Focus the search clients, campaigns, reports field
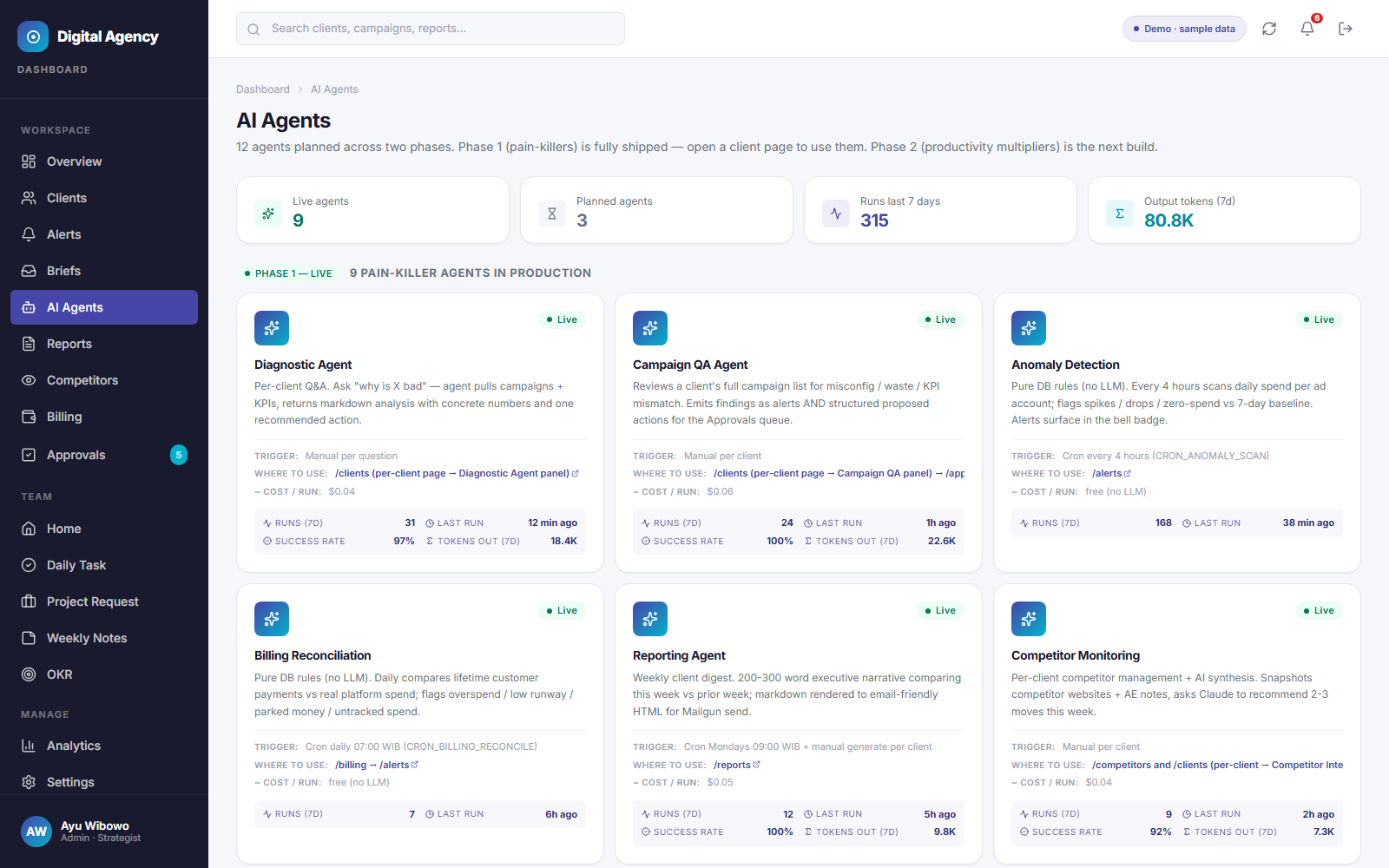 pyautogui.click(x=431, y=29)
